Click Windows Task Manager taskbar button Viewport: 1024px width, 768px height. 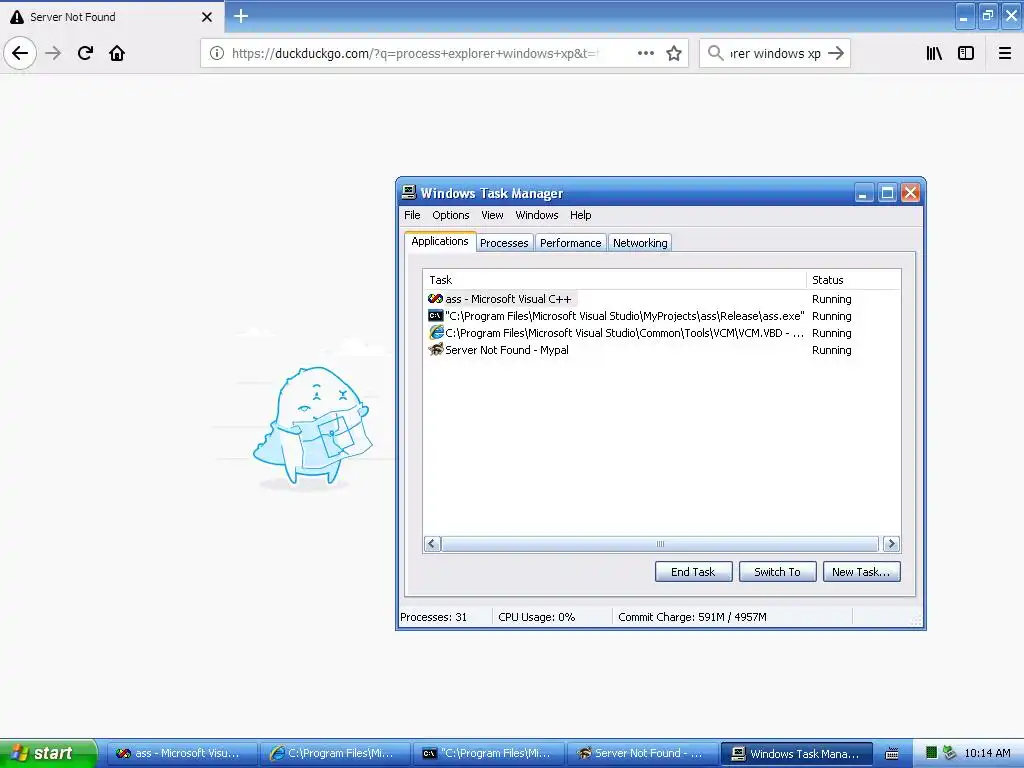click(x=797, y=753)
